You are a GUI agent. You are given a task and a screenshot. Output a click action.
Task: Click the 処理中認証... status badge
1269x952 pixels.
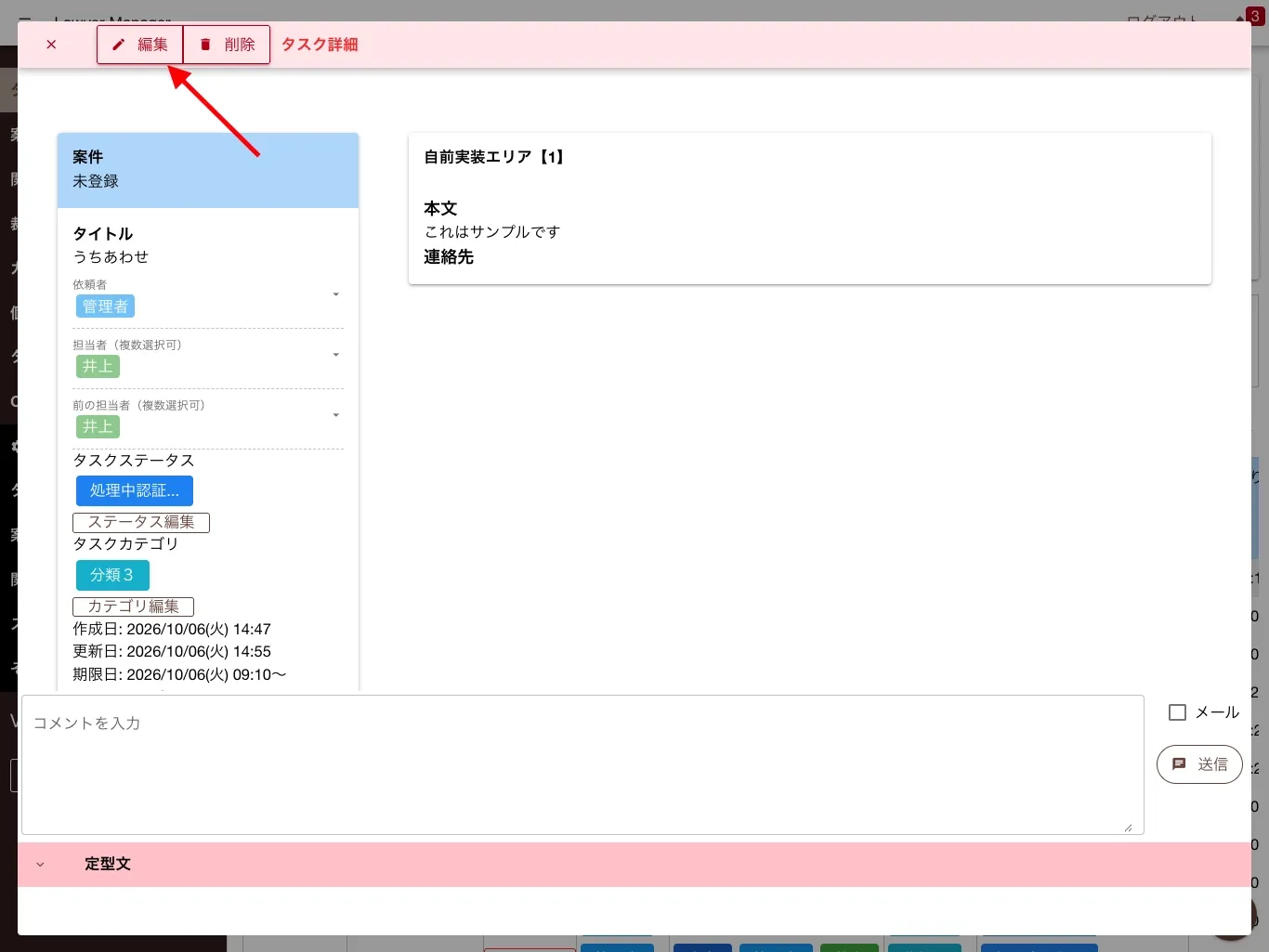(x=135, y=490)
